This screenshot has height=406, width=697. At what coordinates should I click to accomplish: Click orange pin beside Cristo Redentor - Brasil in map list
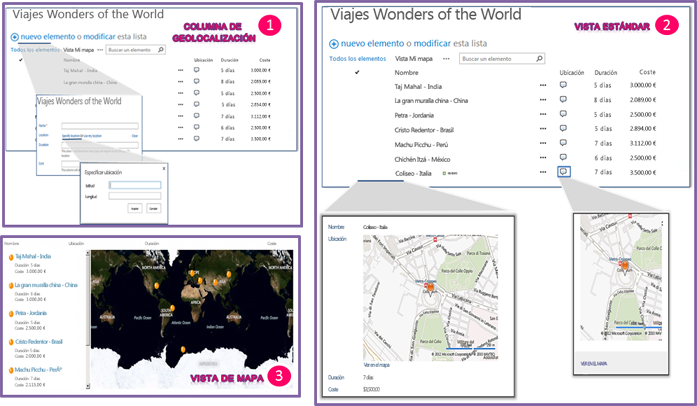click(11, 342)
